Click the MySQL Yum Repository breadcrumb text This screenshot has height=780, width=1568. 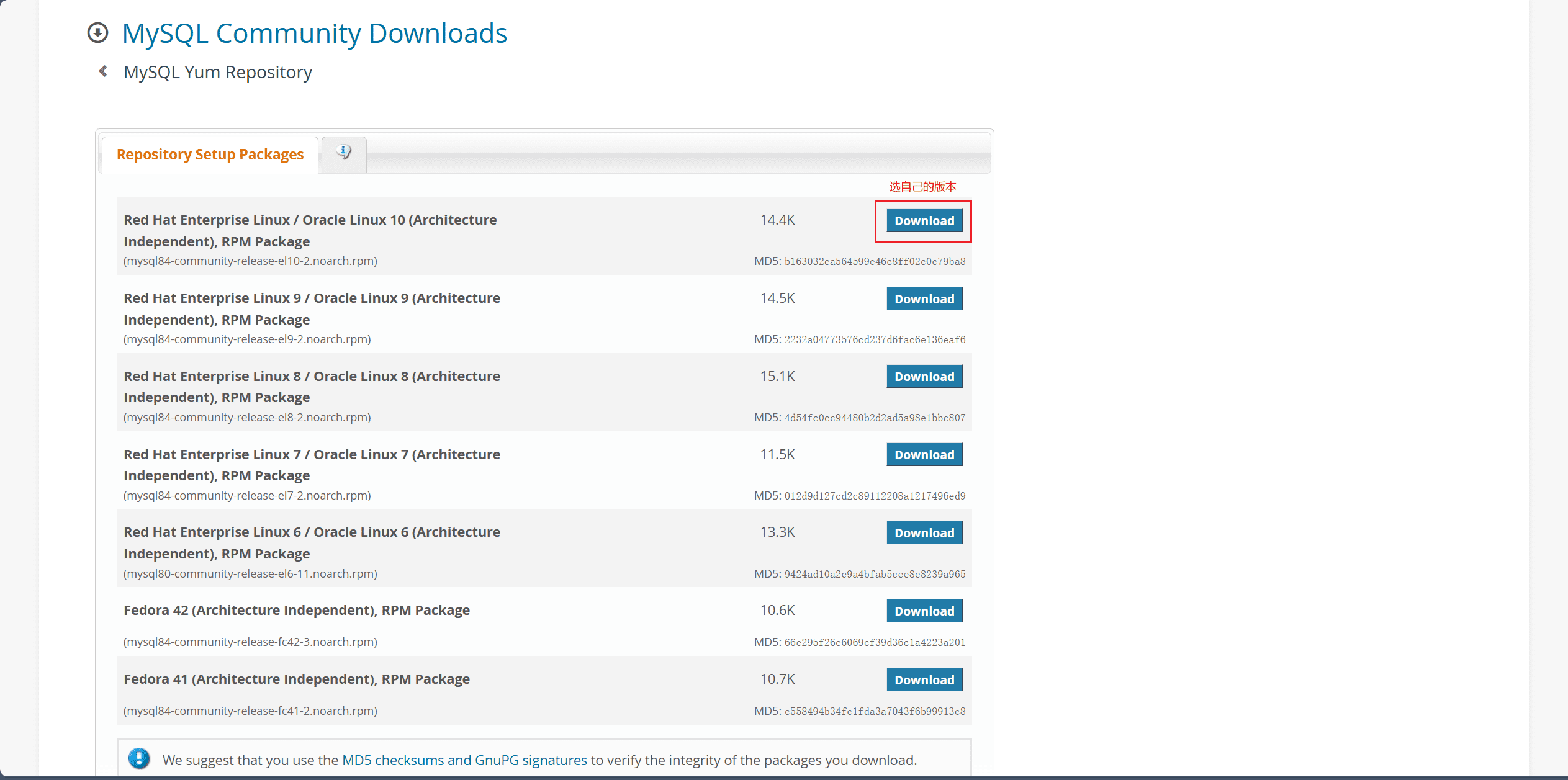coord(217,73)
